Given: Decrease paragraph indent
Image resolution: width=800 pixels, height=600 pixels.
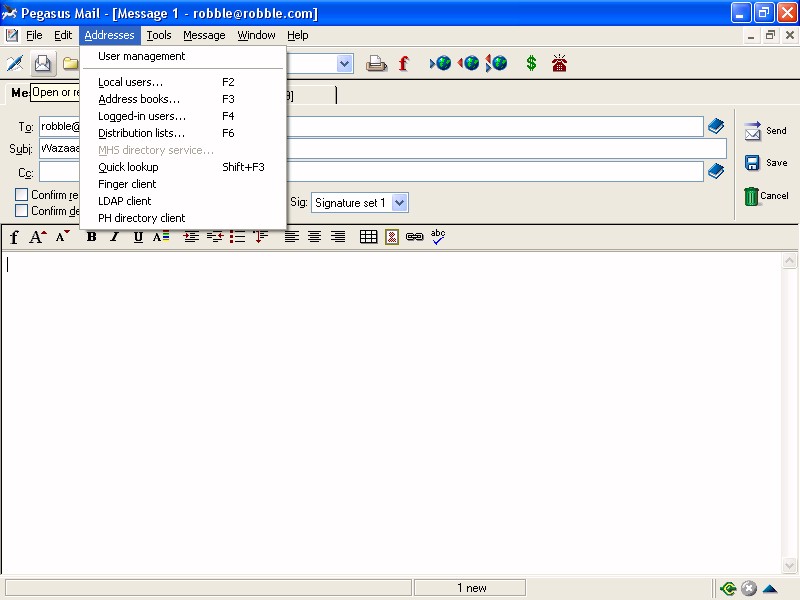Looking at the screenshot, I should [x=215, y=237].
